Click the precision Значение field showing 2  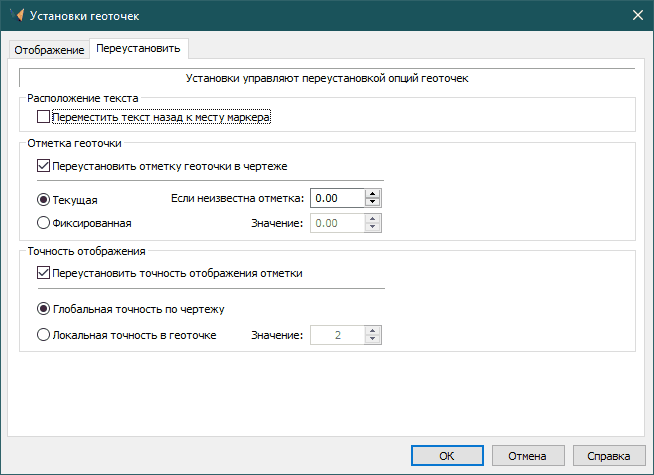click(337, 336)
